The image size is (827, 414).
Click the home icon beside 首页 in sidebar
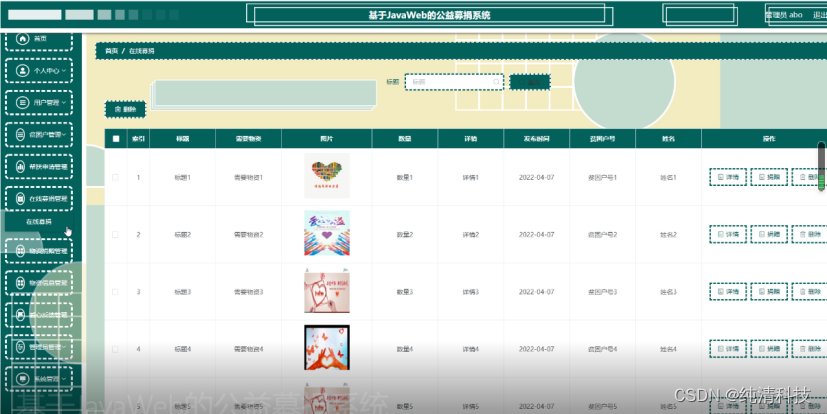point(22,38)
